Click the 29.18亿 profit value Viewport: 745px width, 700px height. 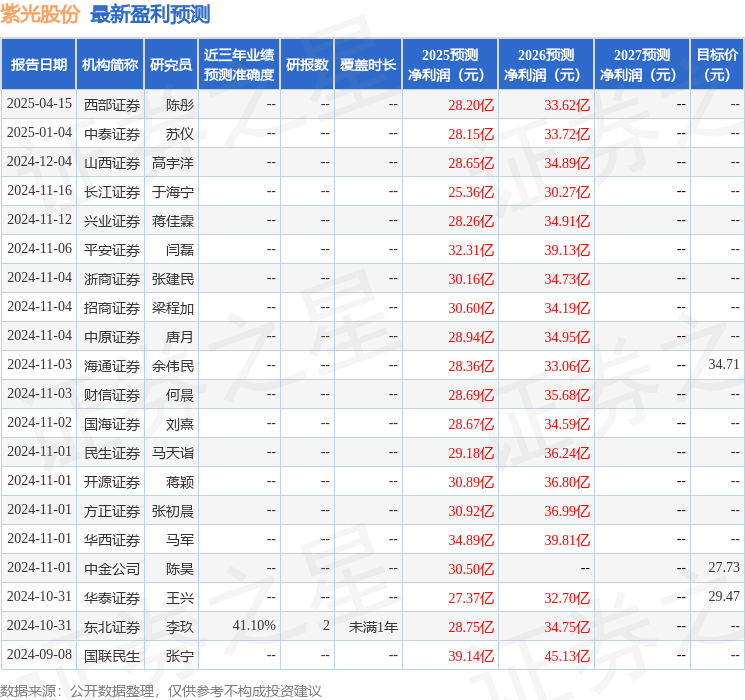click(471, 453)
